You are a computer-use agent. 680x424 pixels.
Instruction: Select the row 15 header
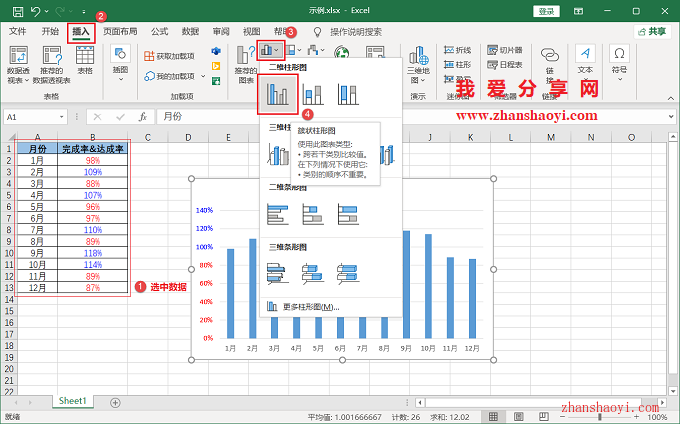tap(9, 311)
